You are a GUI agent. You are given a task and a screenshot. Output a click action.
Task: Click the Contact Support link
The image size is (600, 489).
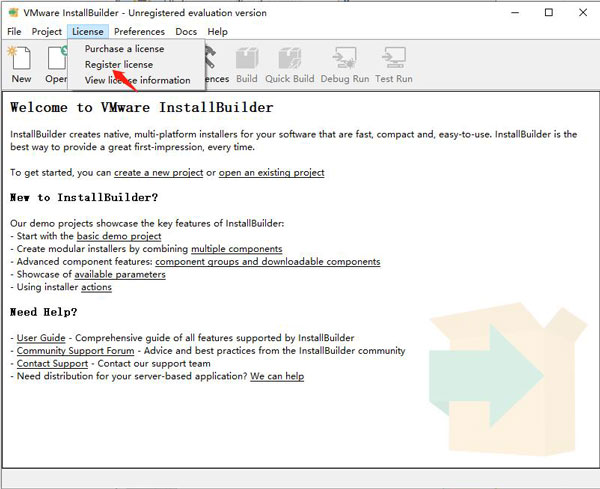pos(52,363)
